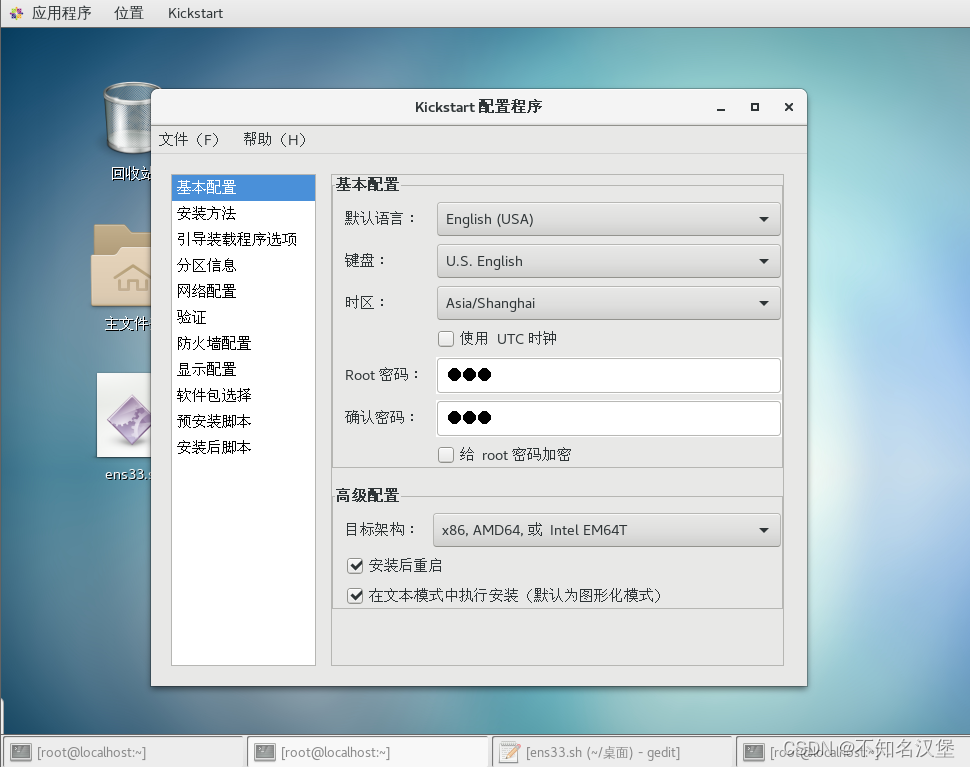Open the 键盘 dropdown showing U.S. English

point(608,261)
